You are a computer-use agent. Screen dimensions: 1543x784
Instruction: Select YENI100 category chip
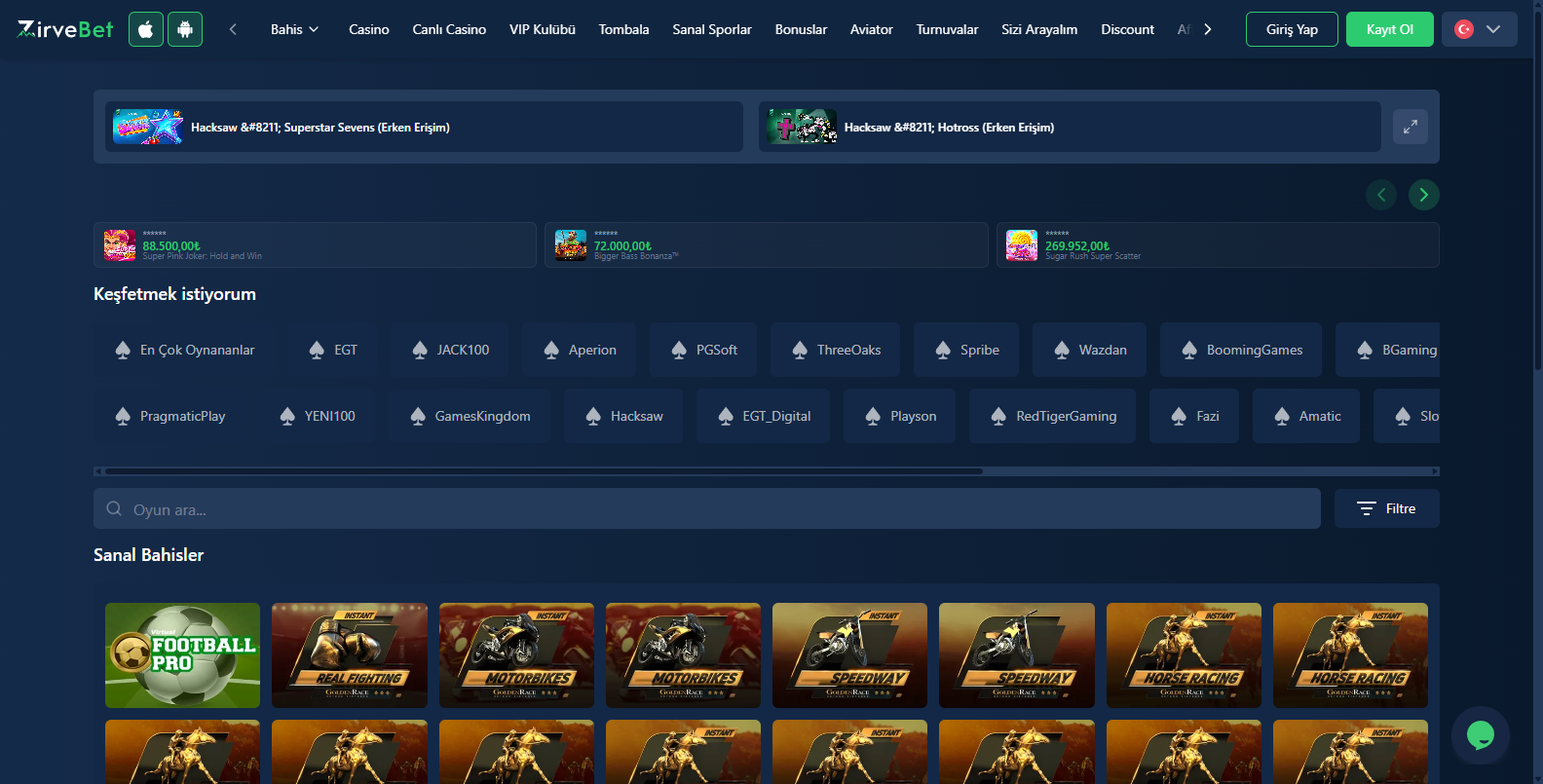click(317, 416)
